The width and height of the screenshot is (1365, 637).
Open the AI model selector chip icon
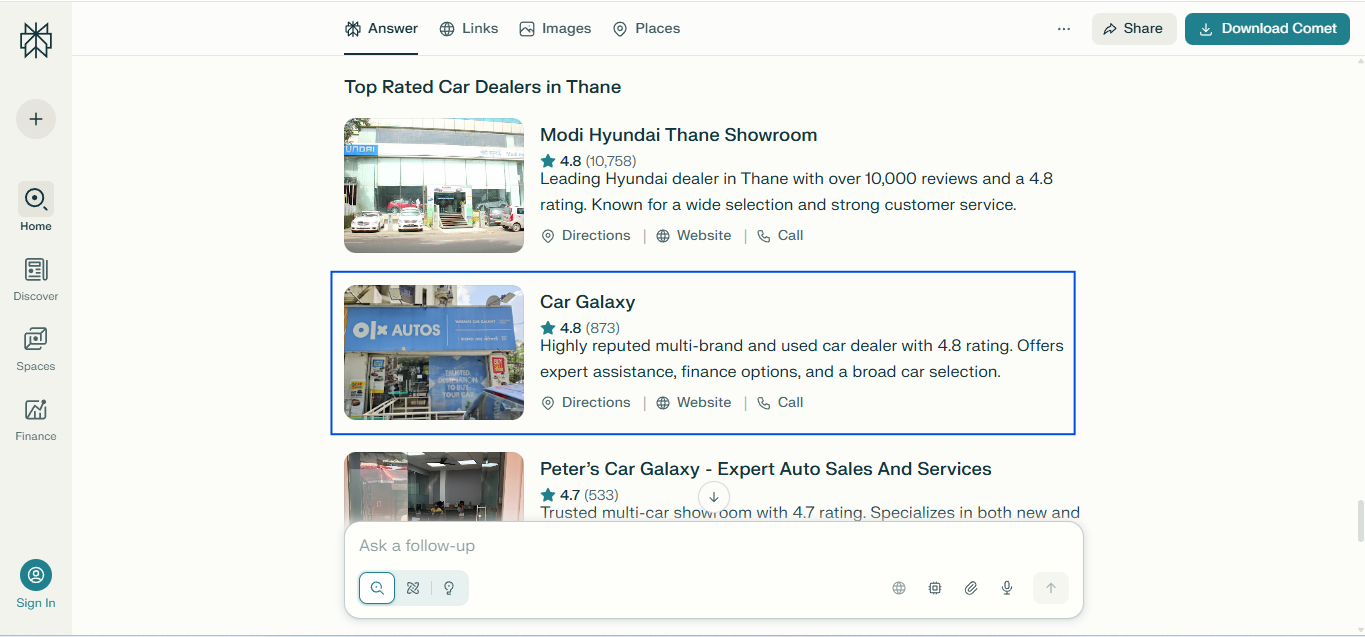[x=934, y=588]
